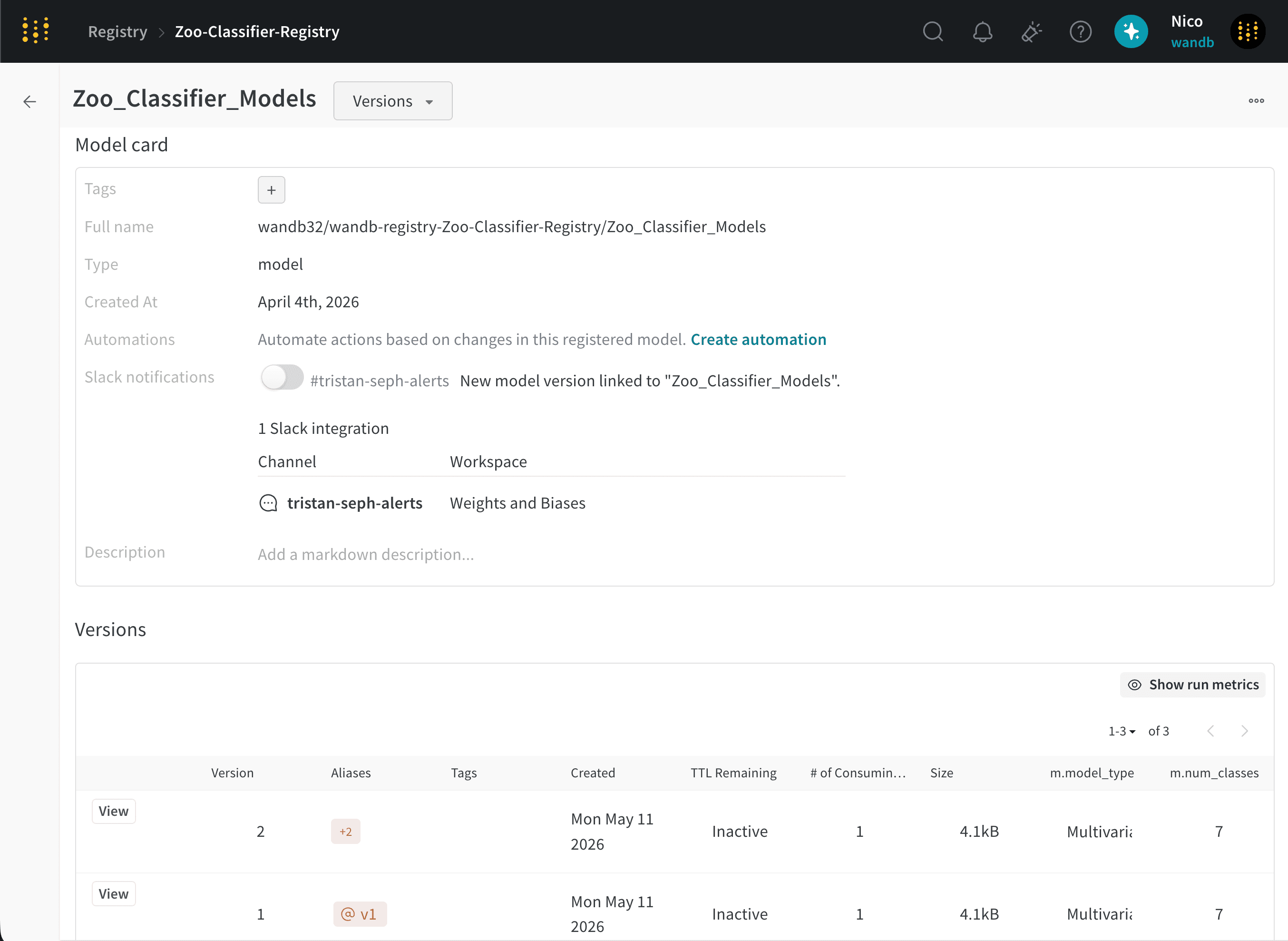
Task: Open the Versions dropdown
Action: (x=393, y=101)
